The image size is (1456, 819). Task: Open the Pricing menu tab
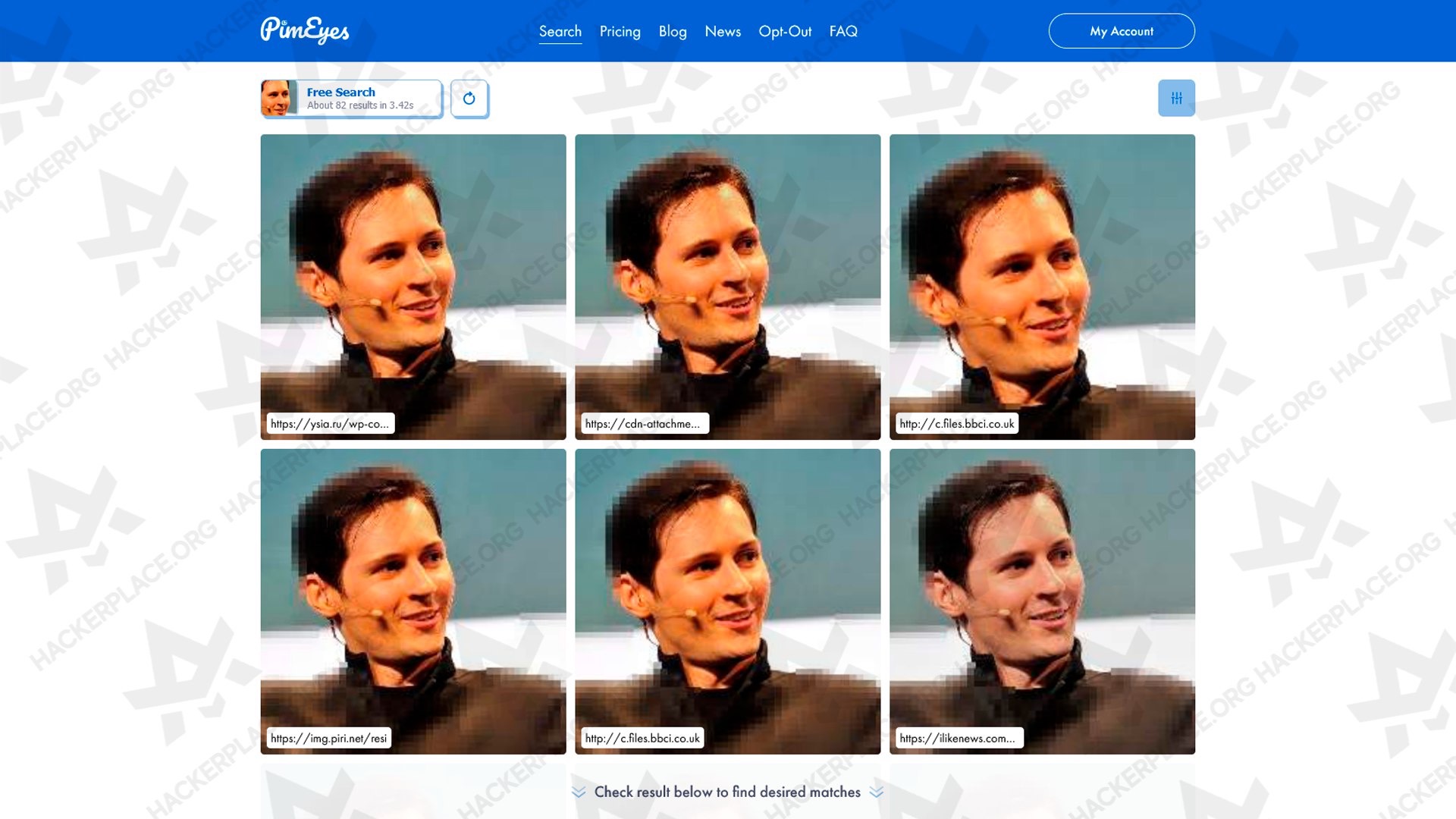coord(619,31)
